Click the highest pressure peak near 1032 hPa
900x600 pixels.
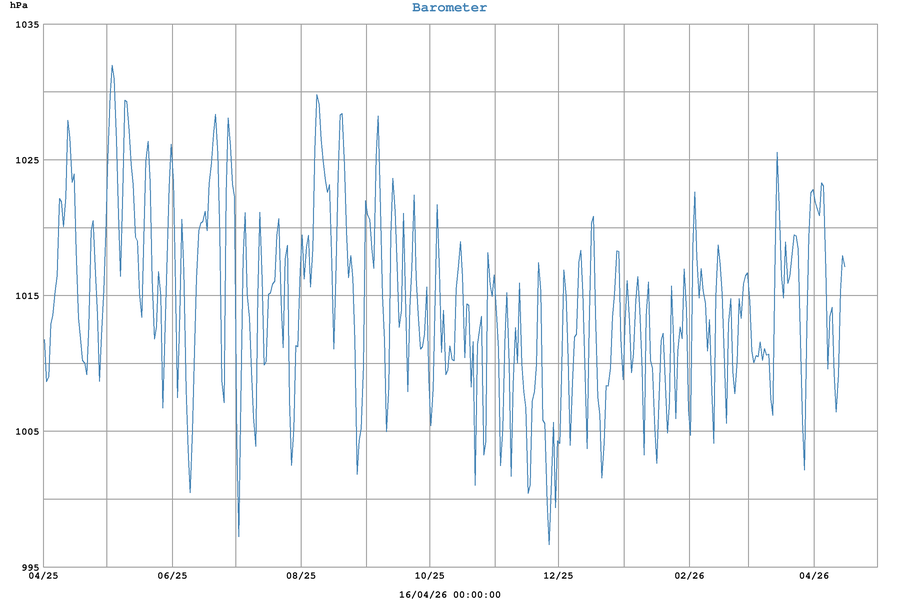112,66
